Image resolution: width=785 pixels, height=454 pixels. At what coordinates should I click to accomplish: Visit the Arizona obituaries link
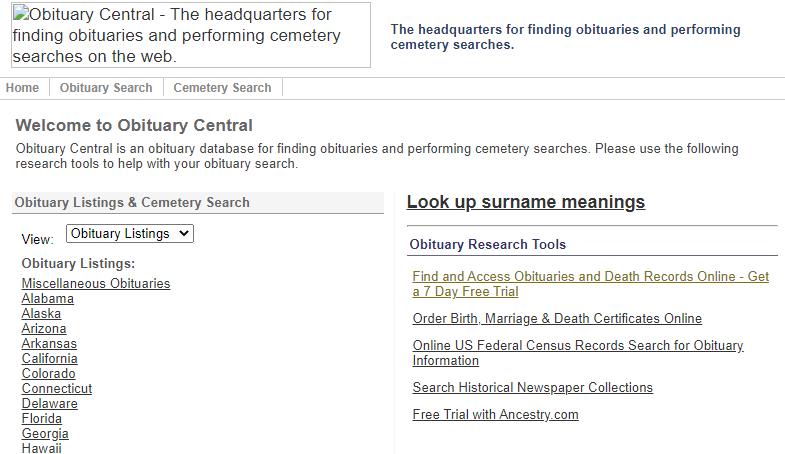[44, 328]
